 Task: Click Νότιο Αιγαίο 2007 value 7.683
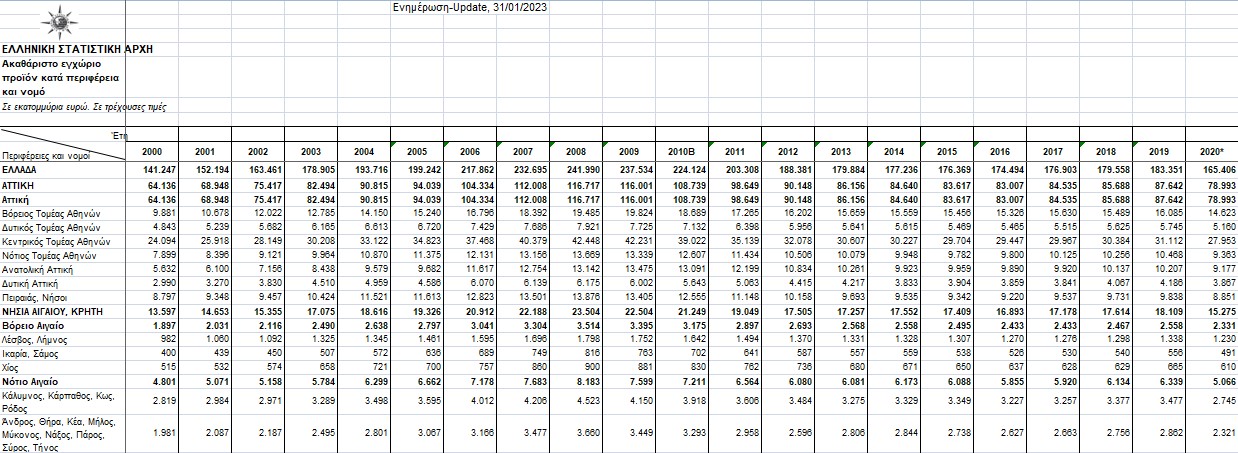point(534,382)
